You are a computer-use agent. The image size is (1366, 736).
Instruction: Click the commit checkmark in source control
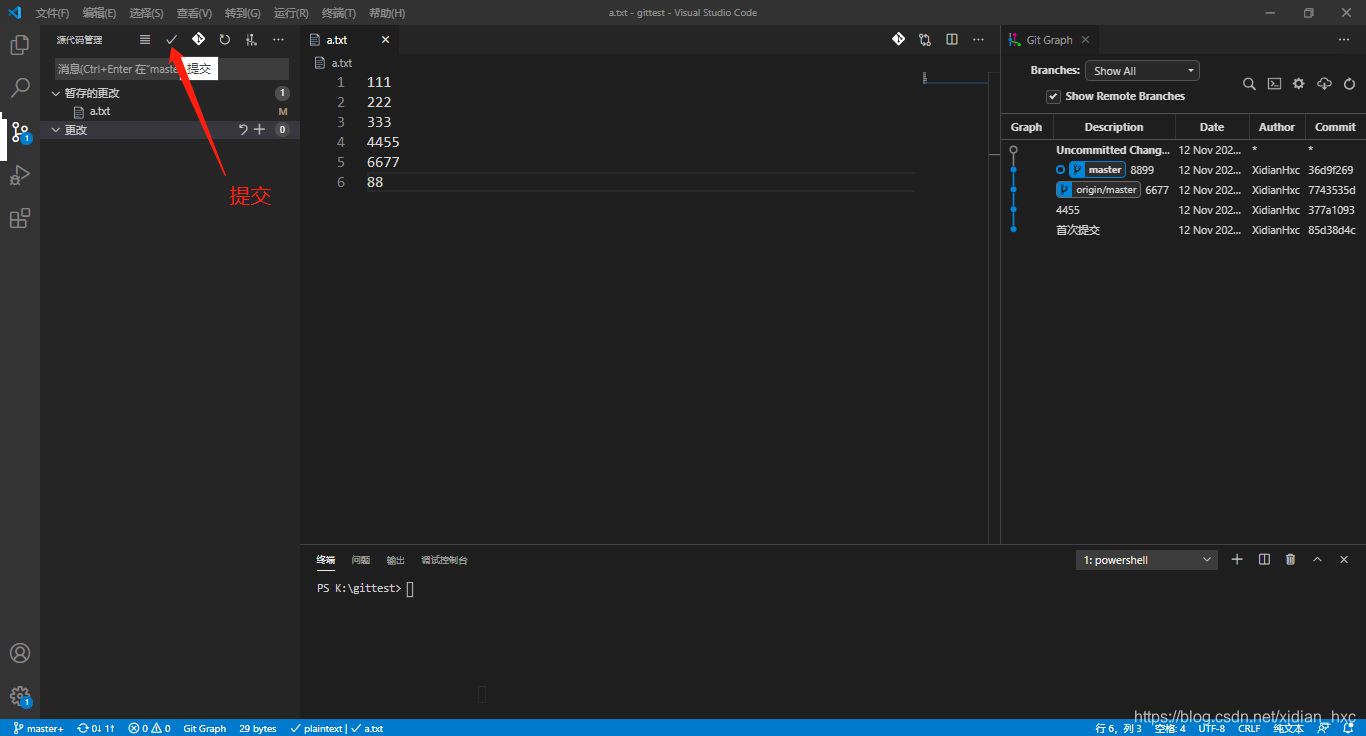(171, 40)
